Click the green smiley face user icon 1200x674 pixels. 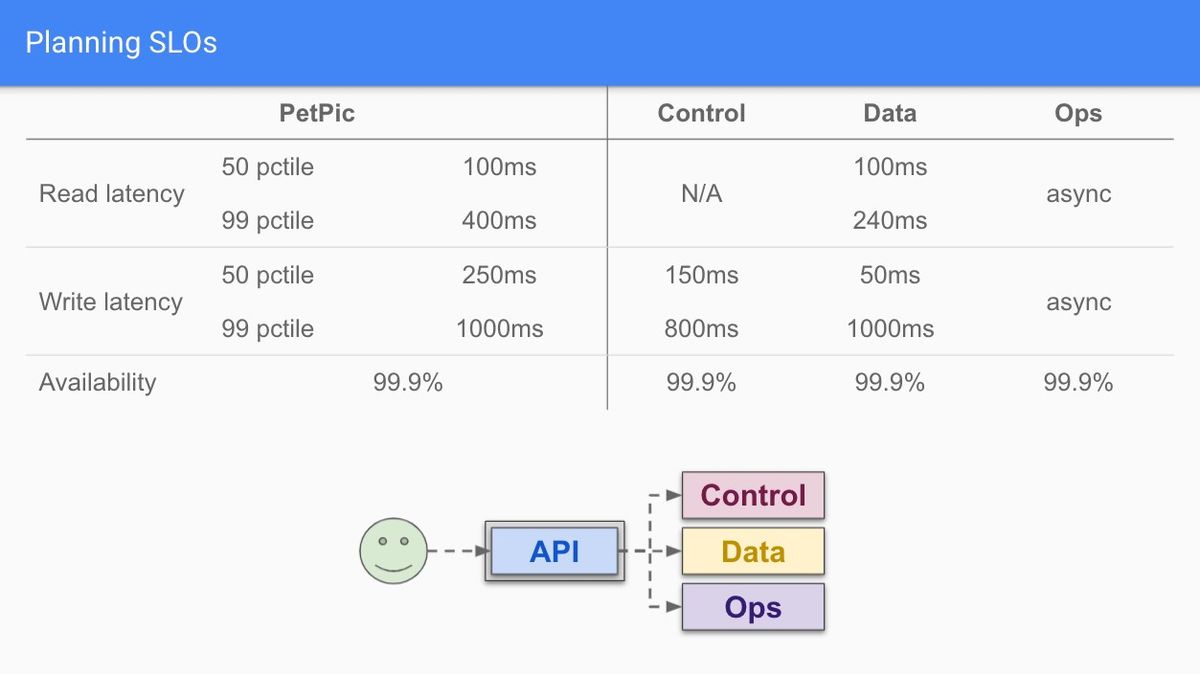(x=393, y=550)
